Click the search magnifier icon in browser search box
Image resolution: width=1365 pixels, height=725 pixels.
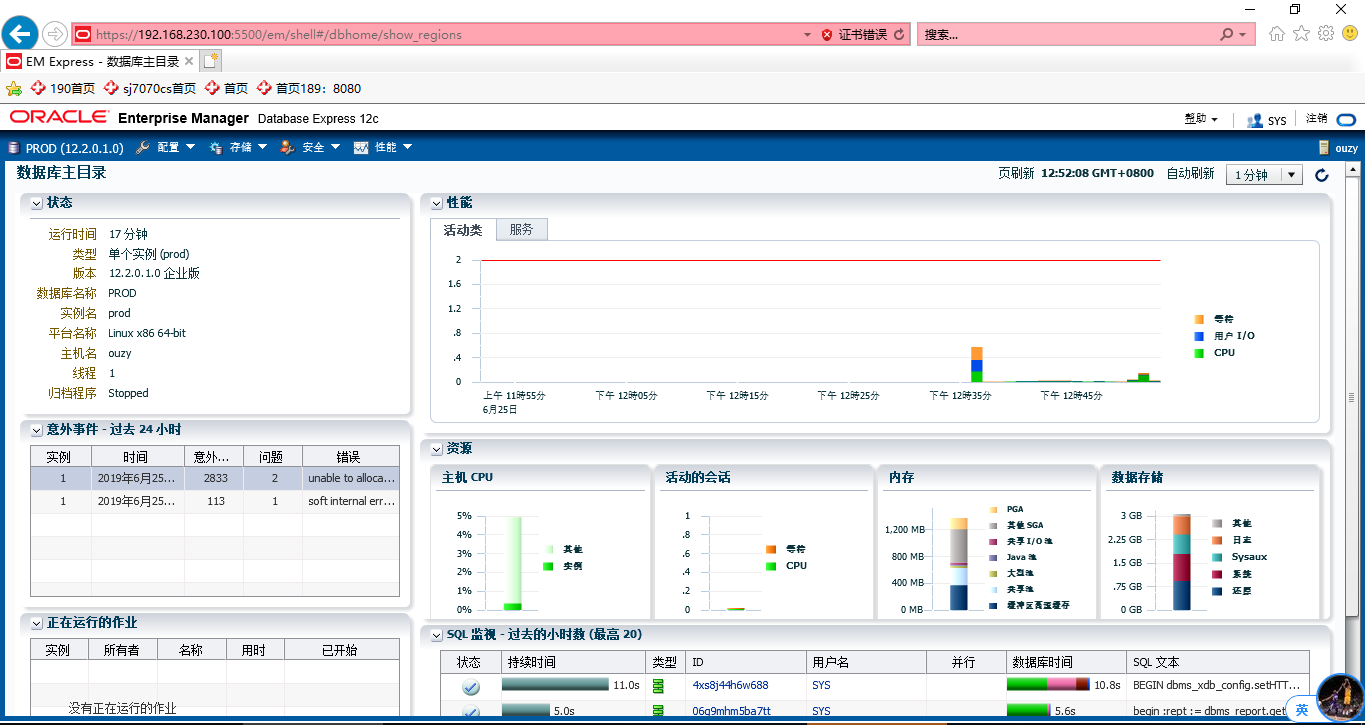pos(1226,35)
